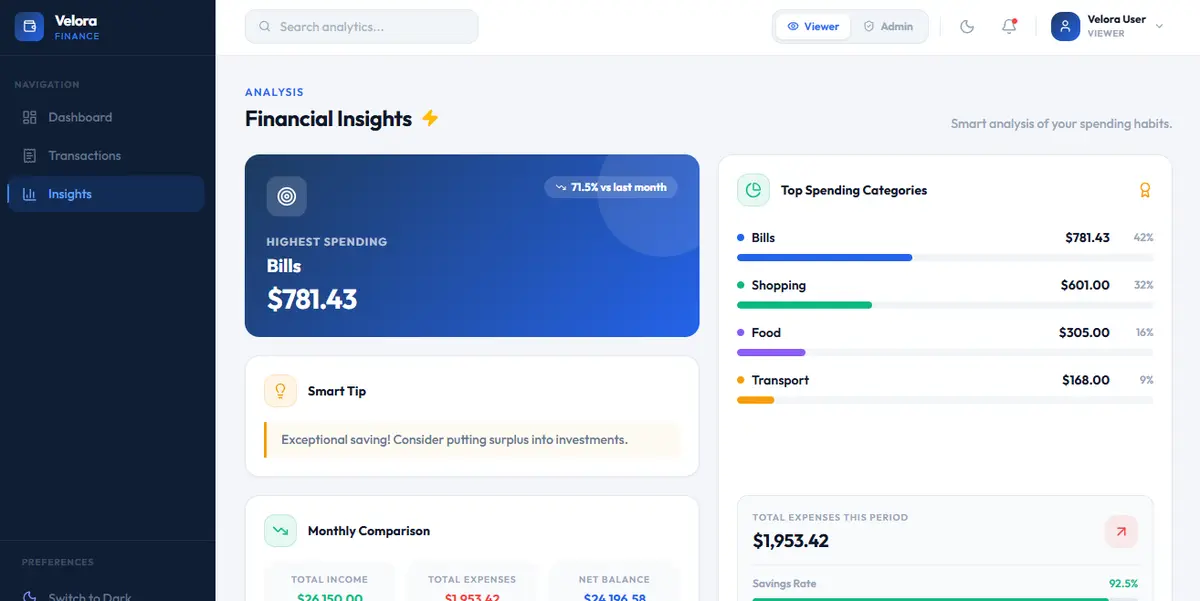Click the Dashboard grid icon in sidebar

[x=30, y=117]
